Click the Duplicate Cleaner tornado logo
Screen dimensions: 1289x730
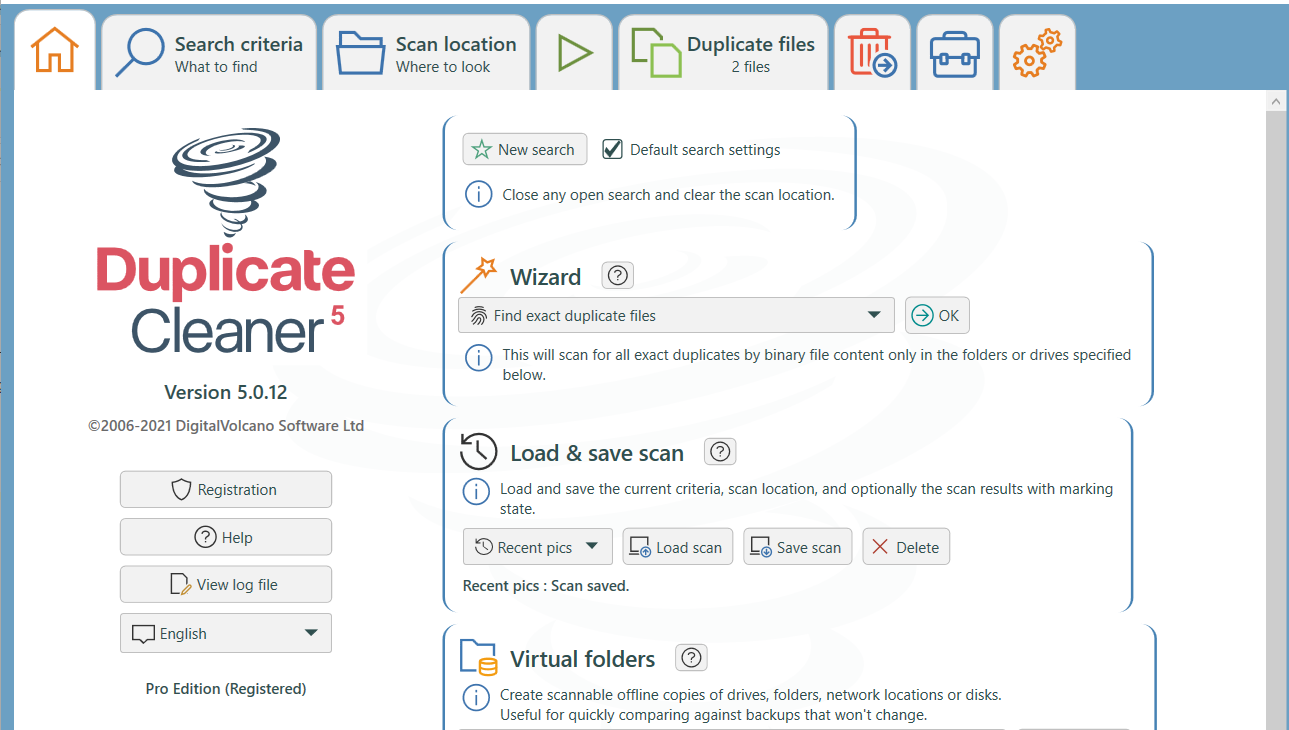click(225, 181)
